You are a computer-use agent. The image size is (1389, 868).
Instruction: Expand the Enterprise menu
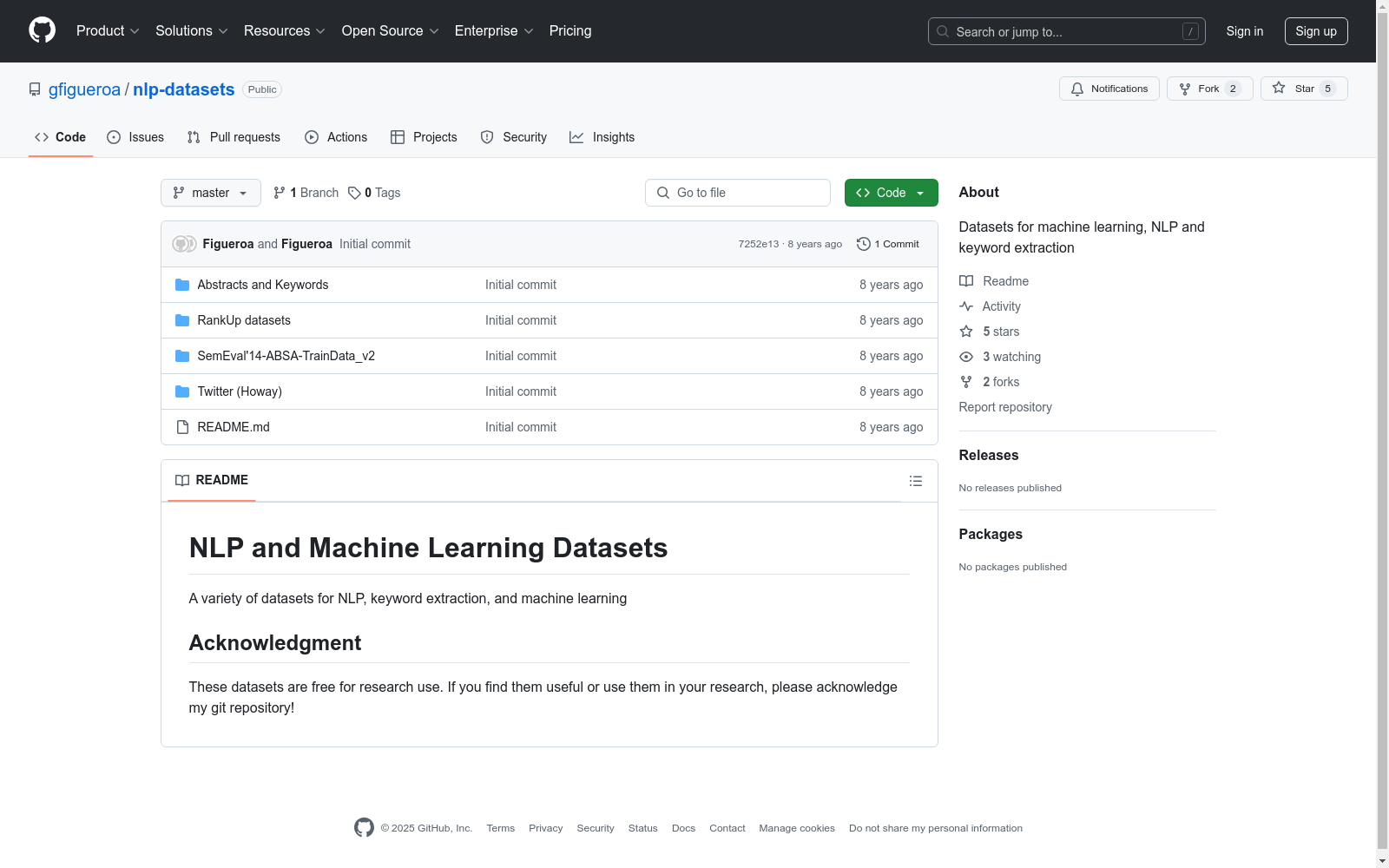pos(494,31)
